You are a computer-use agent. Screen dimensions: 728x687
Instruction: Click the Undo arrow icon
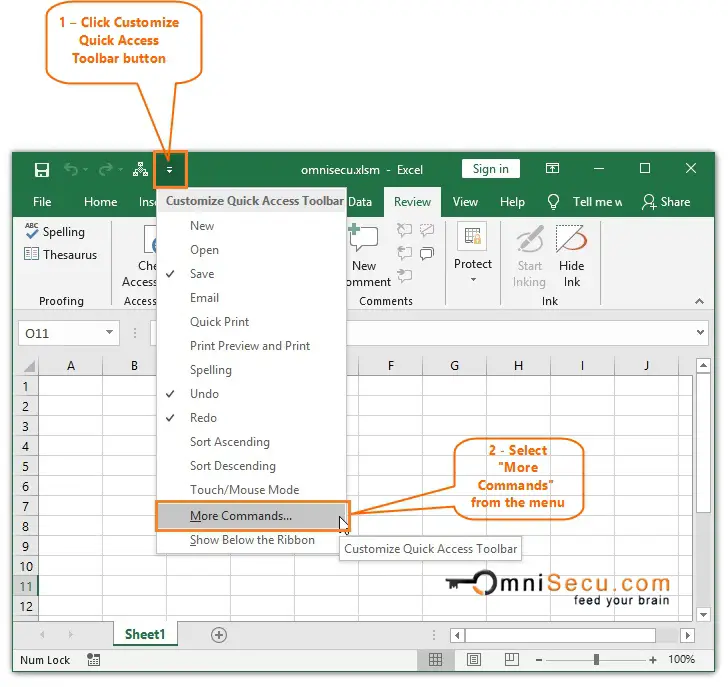coord(71,170)
